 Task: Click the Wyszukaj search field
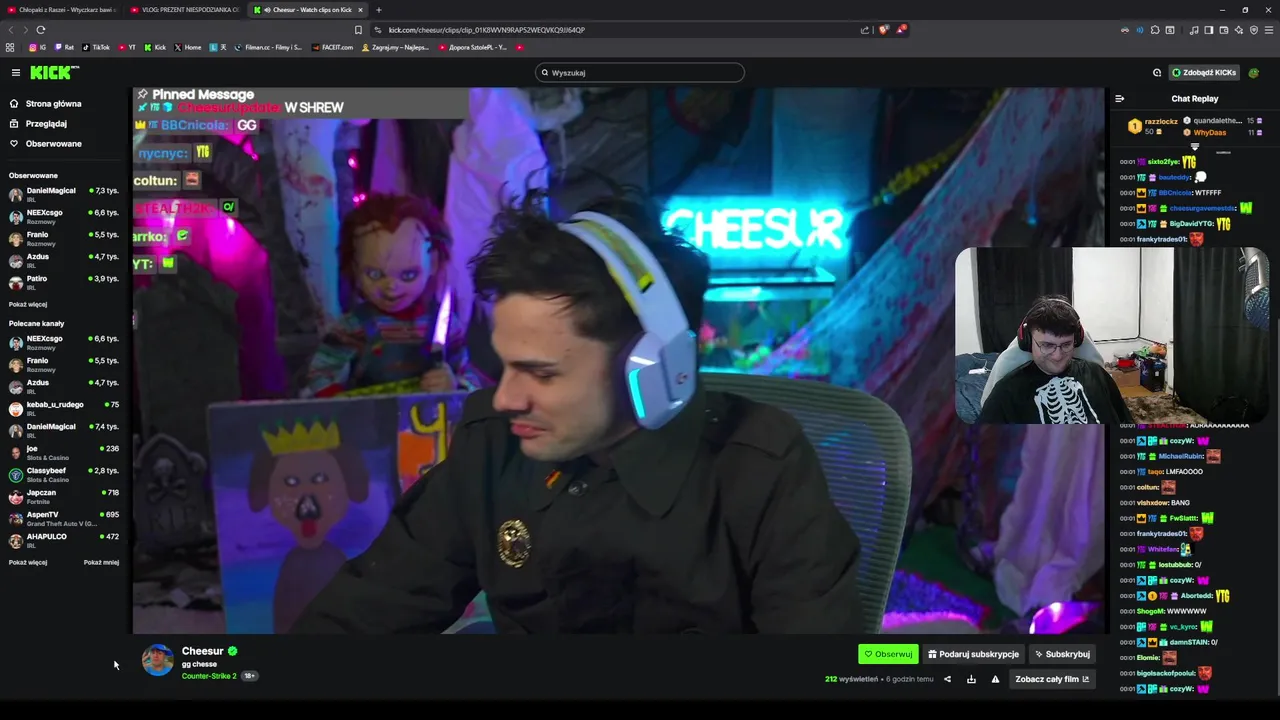[x=640, y=72]
